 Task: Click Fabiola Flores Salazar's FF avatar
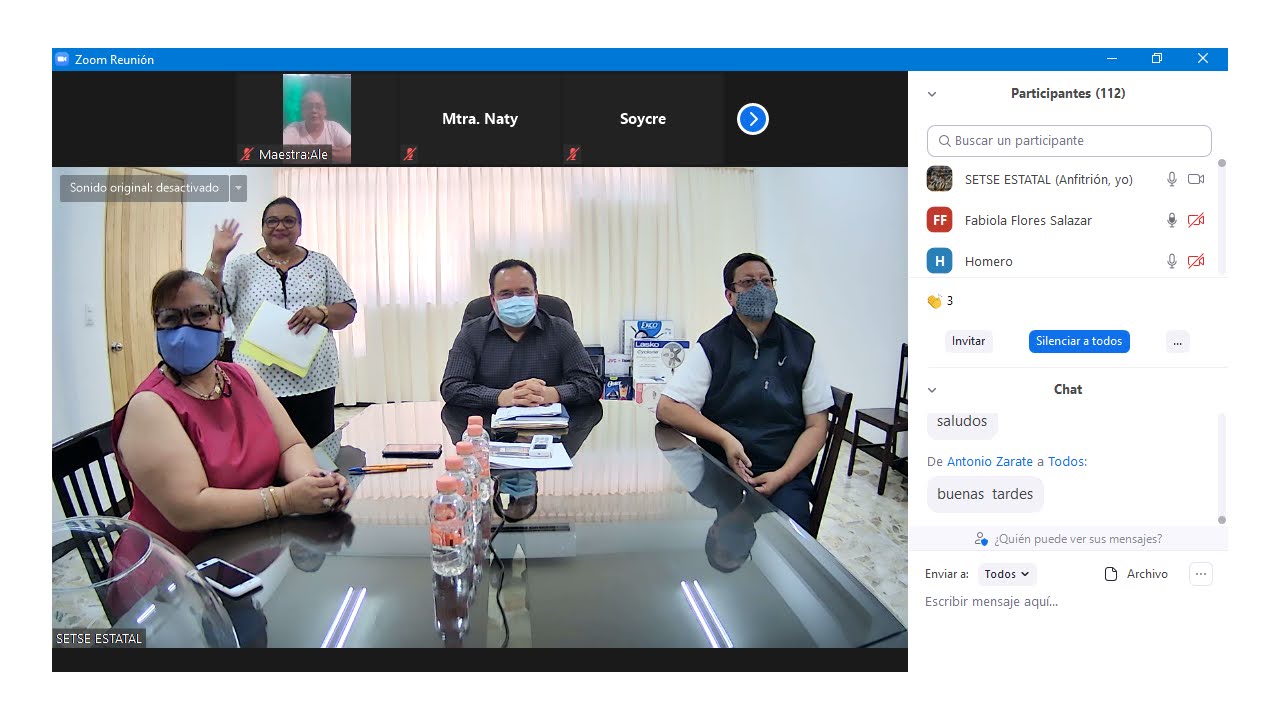[939, 220]
